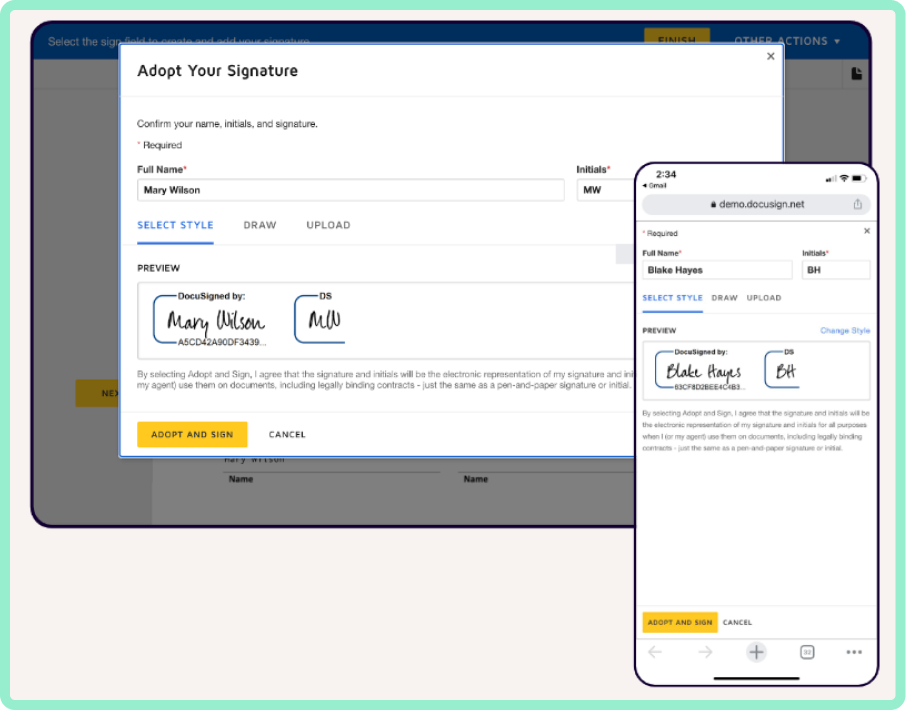Tap the browser forward arrow on phone

(x=705, y=652)
